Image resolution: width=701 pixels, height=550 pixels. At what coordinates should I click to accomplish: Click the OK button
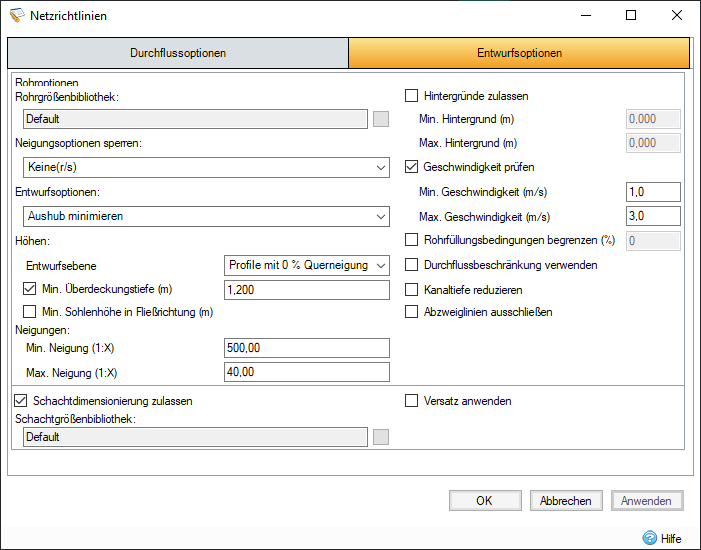(484, 501)
